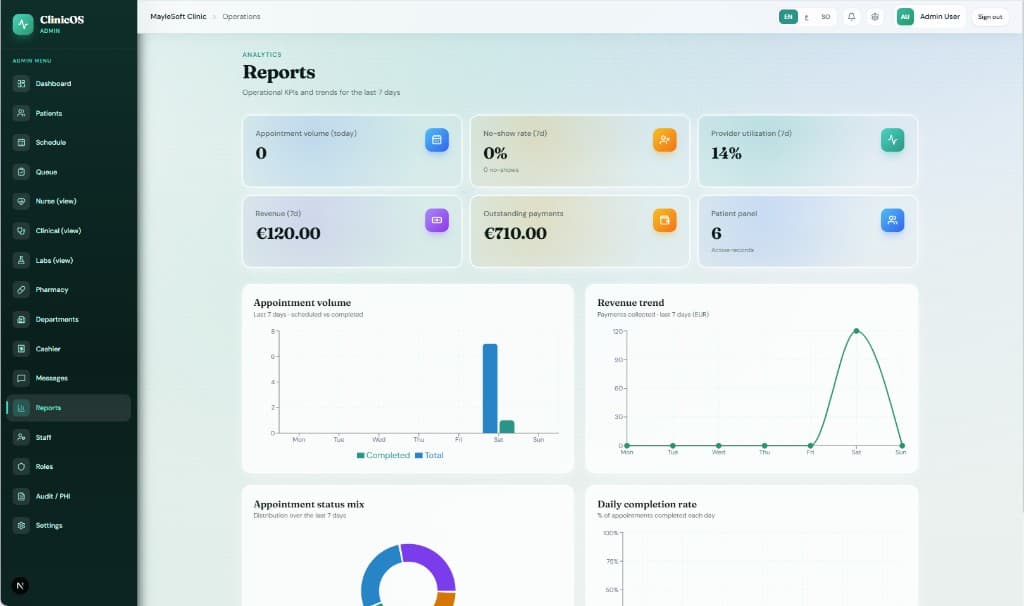This screenshot has height=606, width=1024.
Task: Click the MayleSoft Clinic breadcrumb
Action: coord(178,16)
